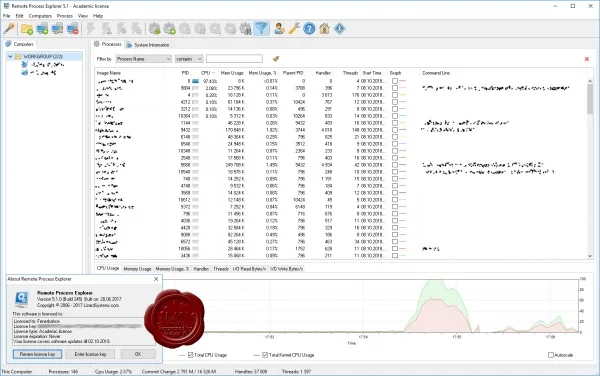Screen dimensions: 600x376
Task: Click 'Threads: 1 597' in status bar
Action: [296, 371]
